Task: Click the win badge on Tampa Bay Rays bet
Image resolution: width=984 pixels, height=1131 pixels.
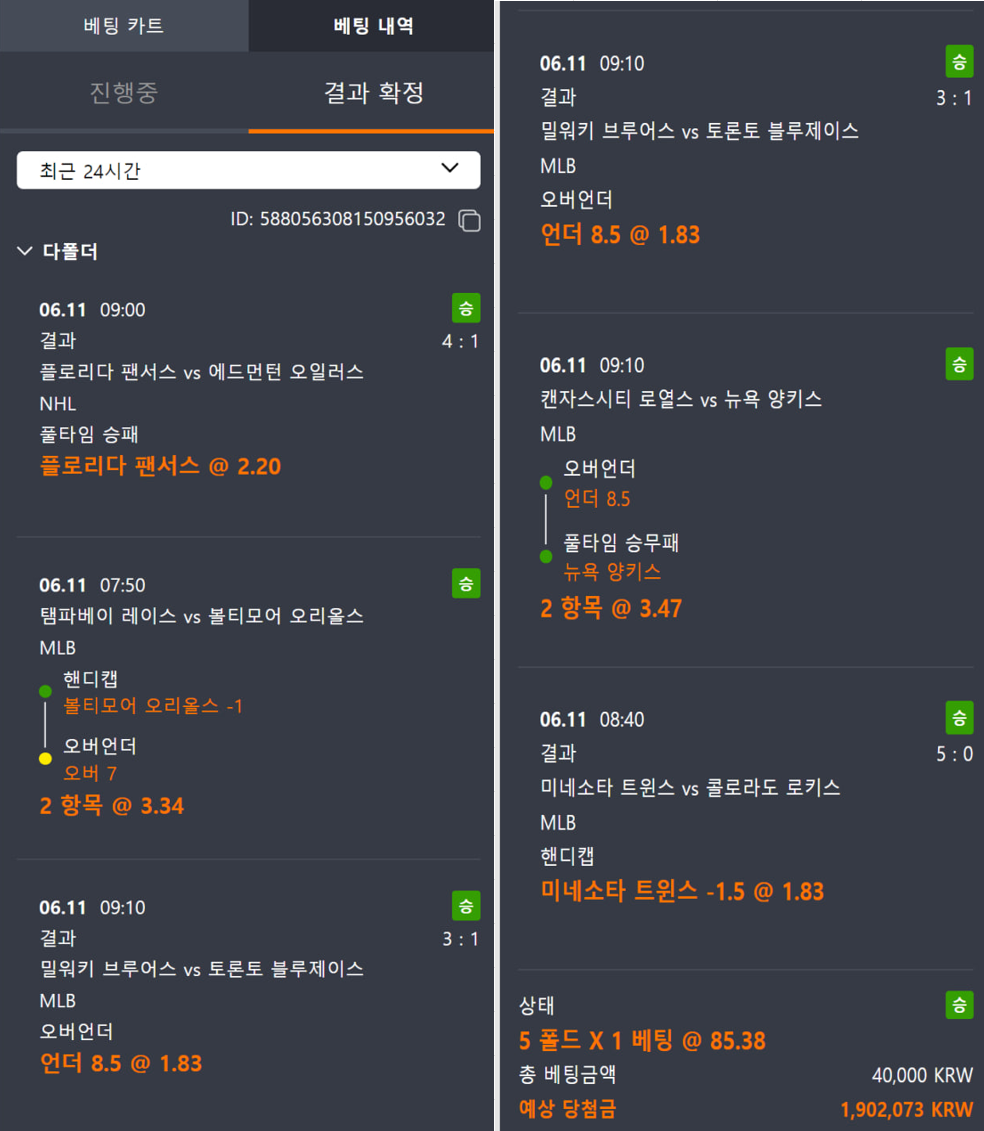Action: [466, 584]
